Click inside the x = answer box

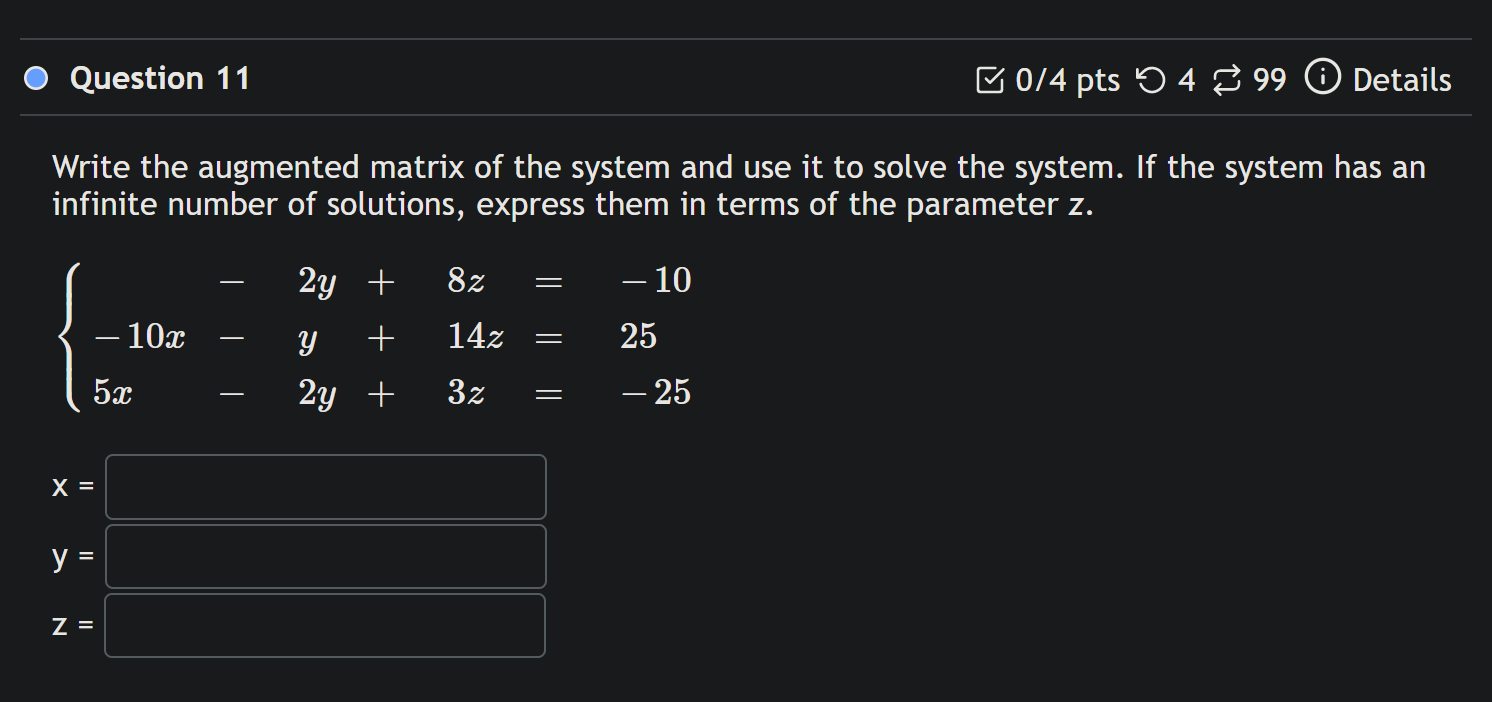coord(325,487)
